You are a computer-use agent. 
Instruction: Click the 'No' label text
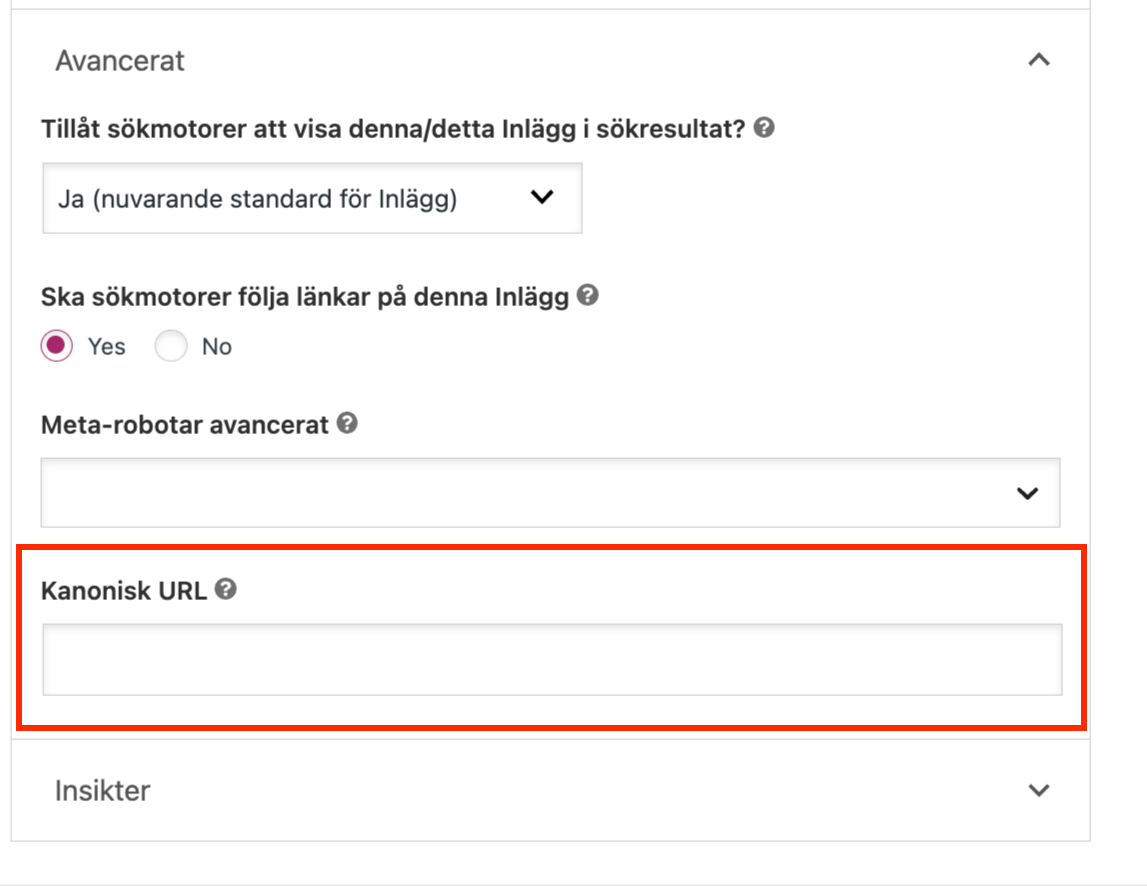point(217,347)
